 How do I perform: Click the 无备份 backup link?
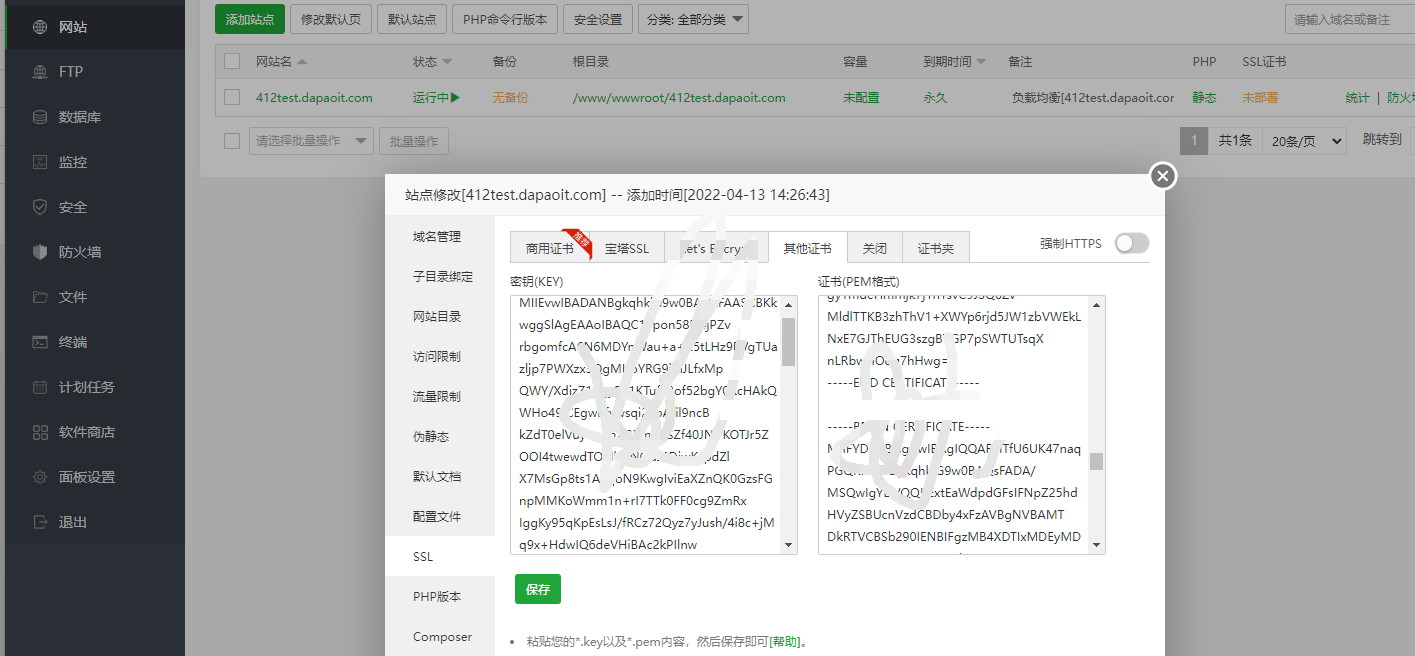point(510,98)
